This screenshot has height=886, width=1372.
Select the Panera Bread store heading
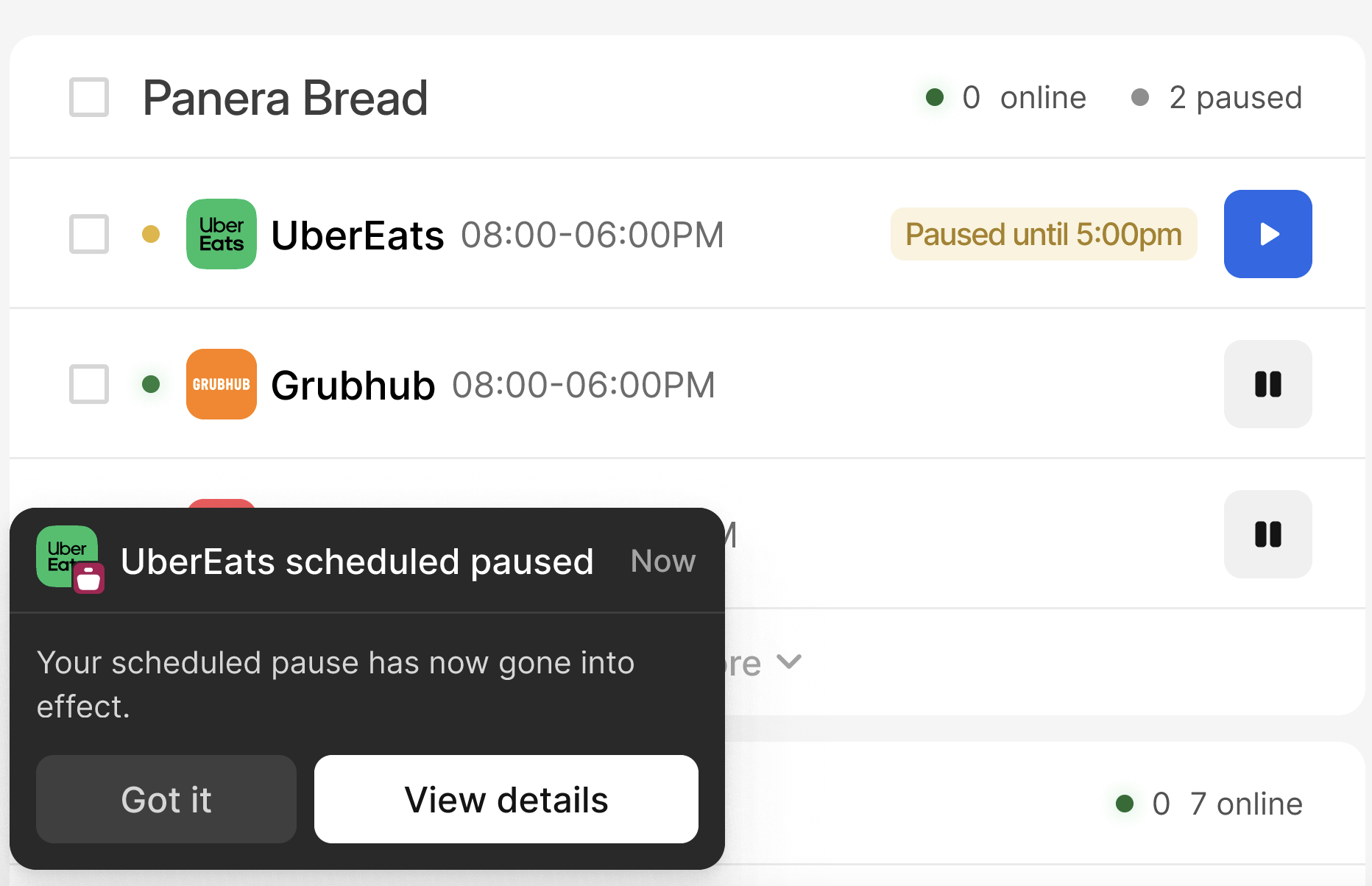click(286, 98)
